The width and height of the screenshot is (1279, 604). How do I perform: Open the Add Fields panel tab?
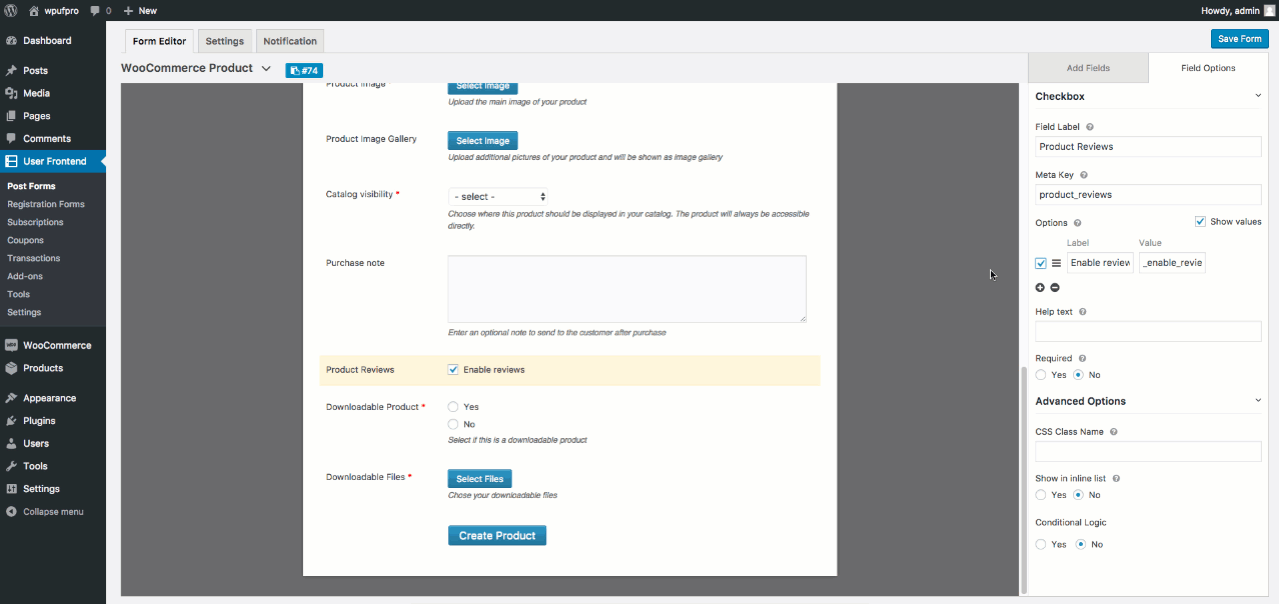[1088, 68]
